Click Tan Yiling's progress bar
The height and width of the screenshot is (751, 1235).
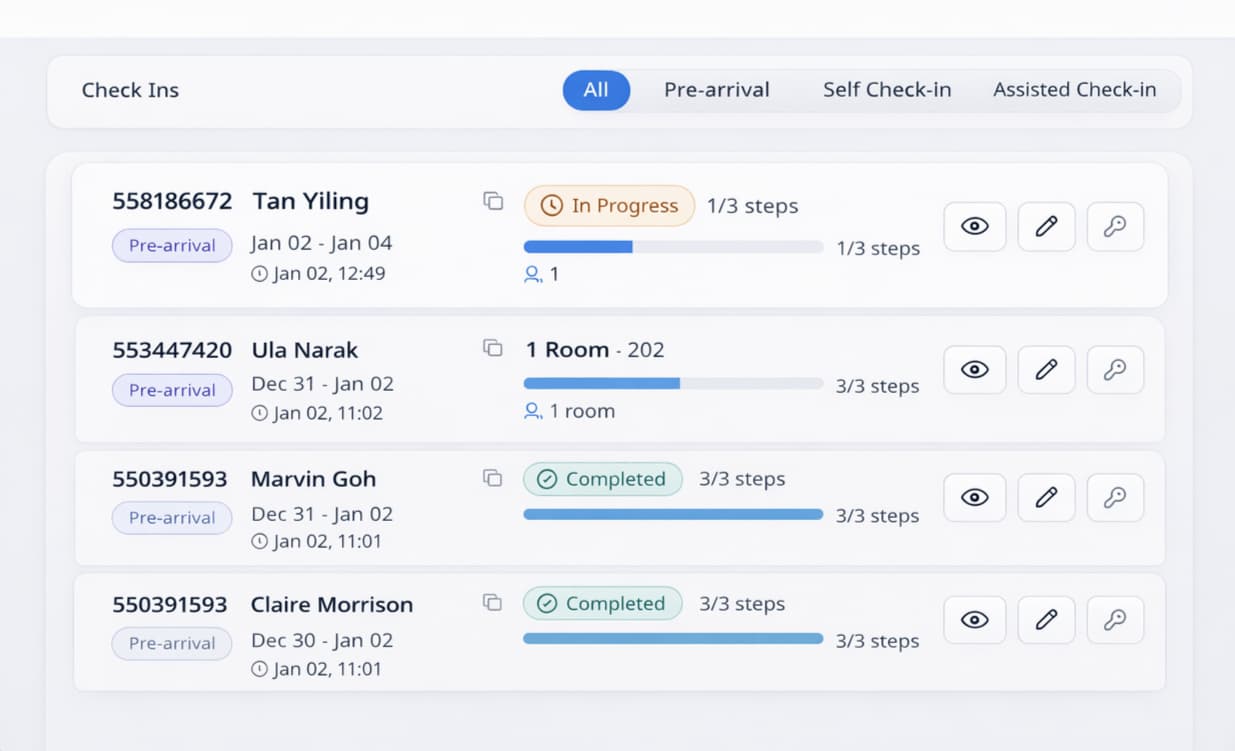coord(672,246)
